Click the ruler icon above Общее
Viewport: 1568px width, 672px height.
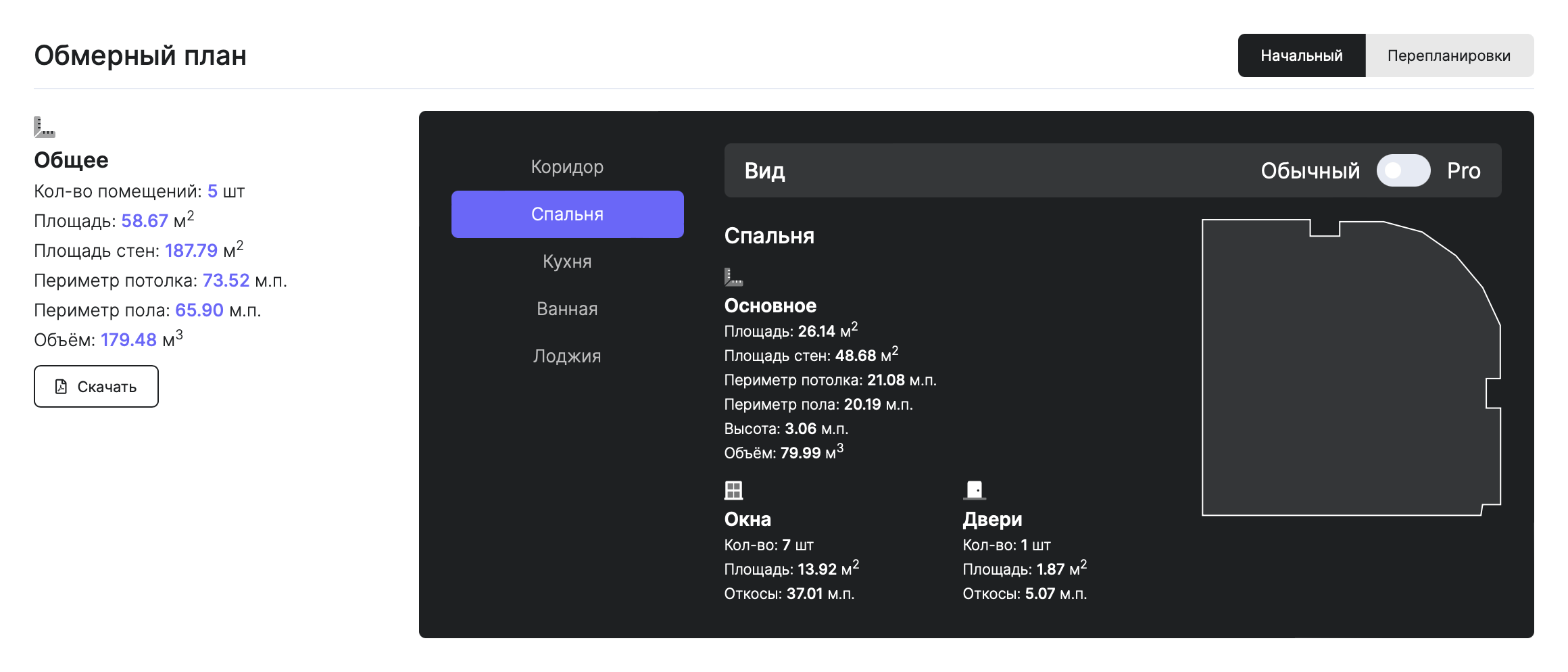click(45, 127)
